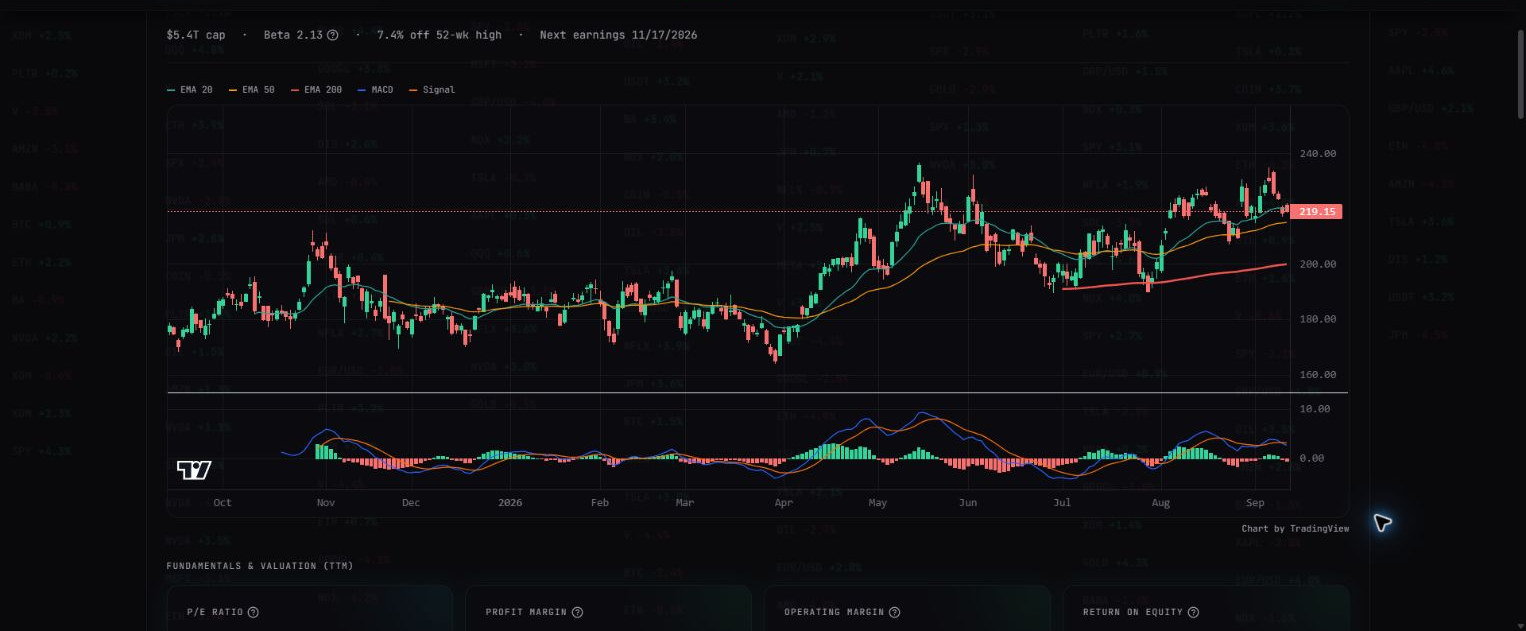Click the $5.4T cap text
This screenshot has height=631, width=1526.
[x=196, y=35]
